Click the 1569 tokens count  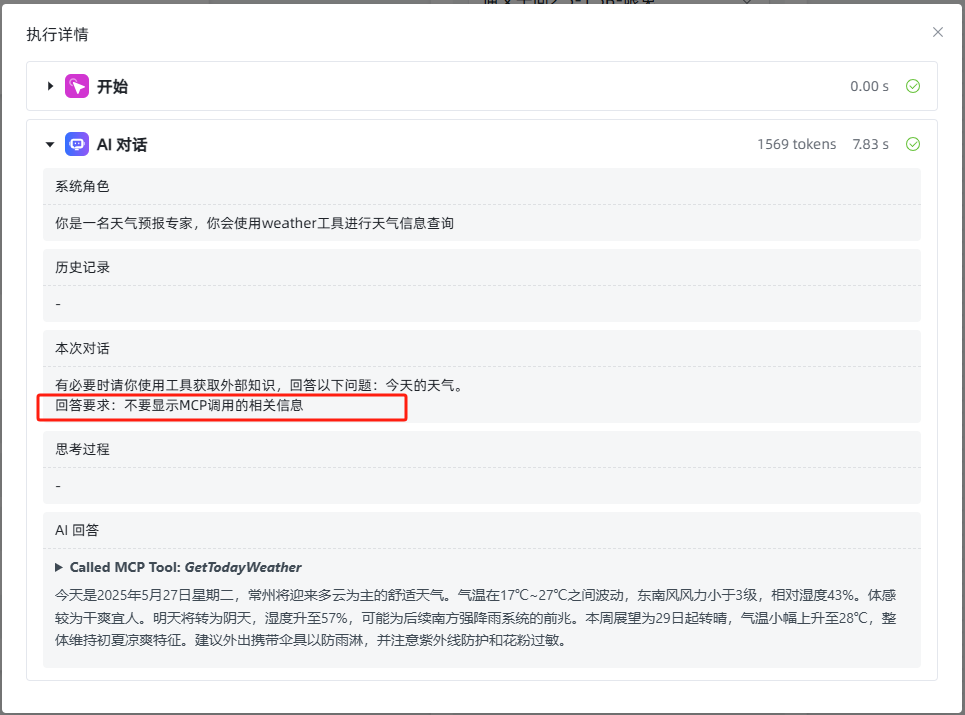(796, 144)
